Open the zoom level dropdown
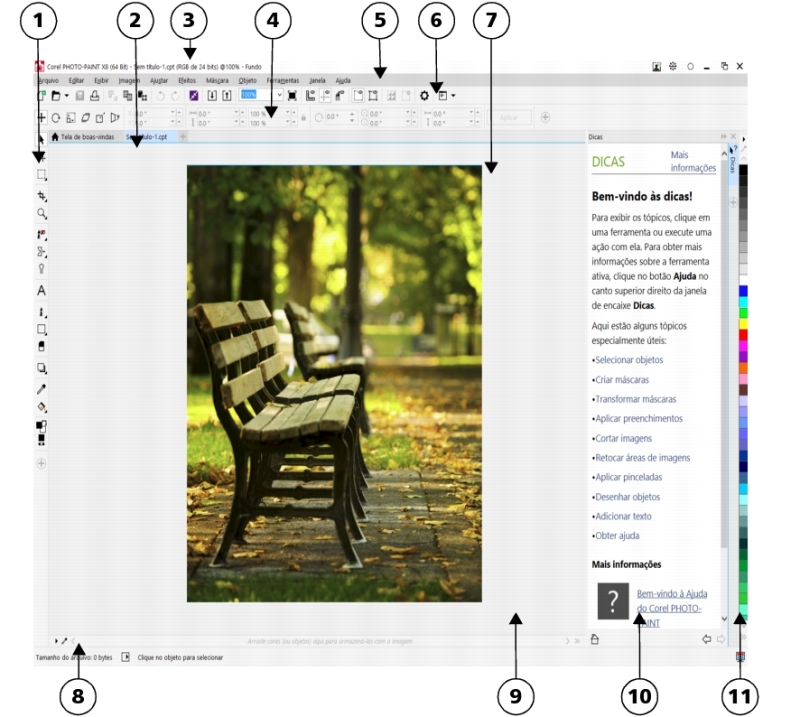 tap(279, 96)
